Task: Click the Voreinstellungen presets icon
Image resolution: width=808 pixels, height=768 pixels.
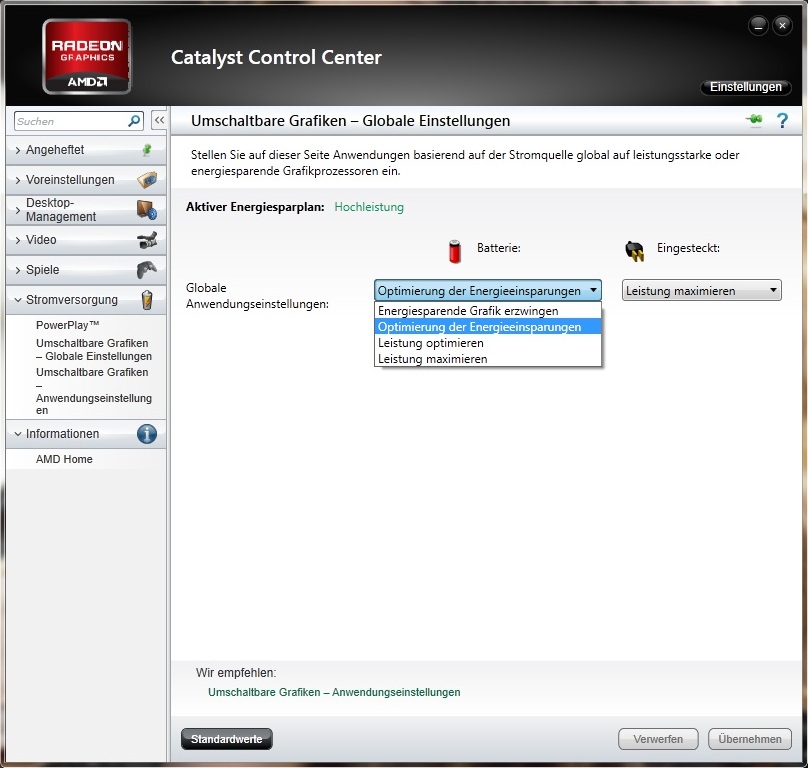Action: [x=147, y=180]
